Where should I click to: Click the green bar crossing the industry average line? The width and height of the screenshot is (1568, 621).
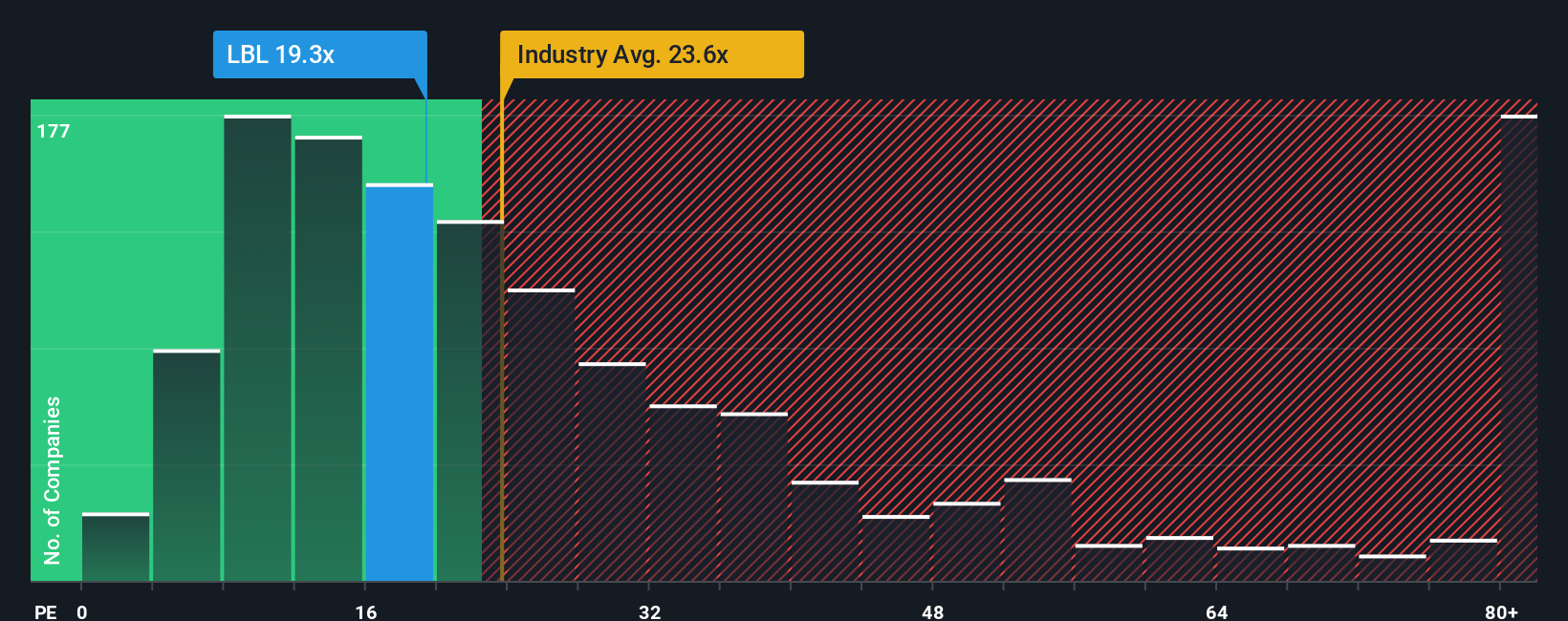coord(470,401)
